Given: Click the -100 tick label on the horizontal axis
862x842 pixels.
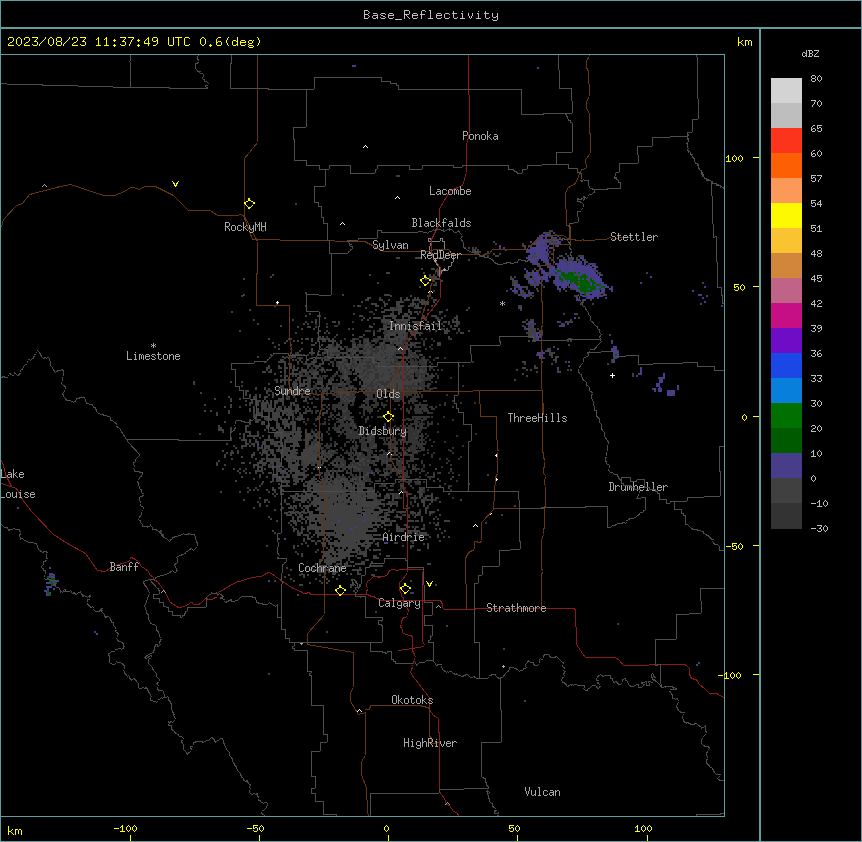Looking at the screenshot, I should (x=125, y=828).
